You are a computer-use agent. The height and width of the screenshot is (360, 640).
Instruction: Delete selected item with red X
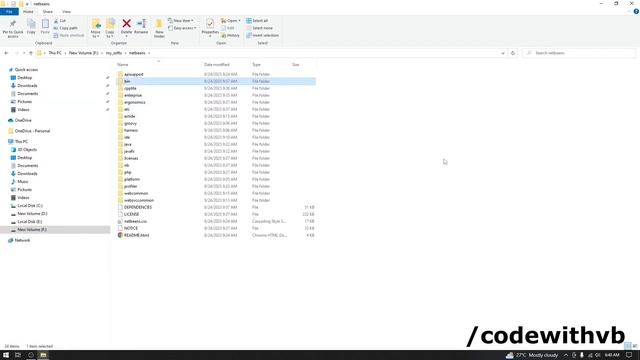pos(127,27)
